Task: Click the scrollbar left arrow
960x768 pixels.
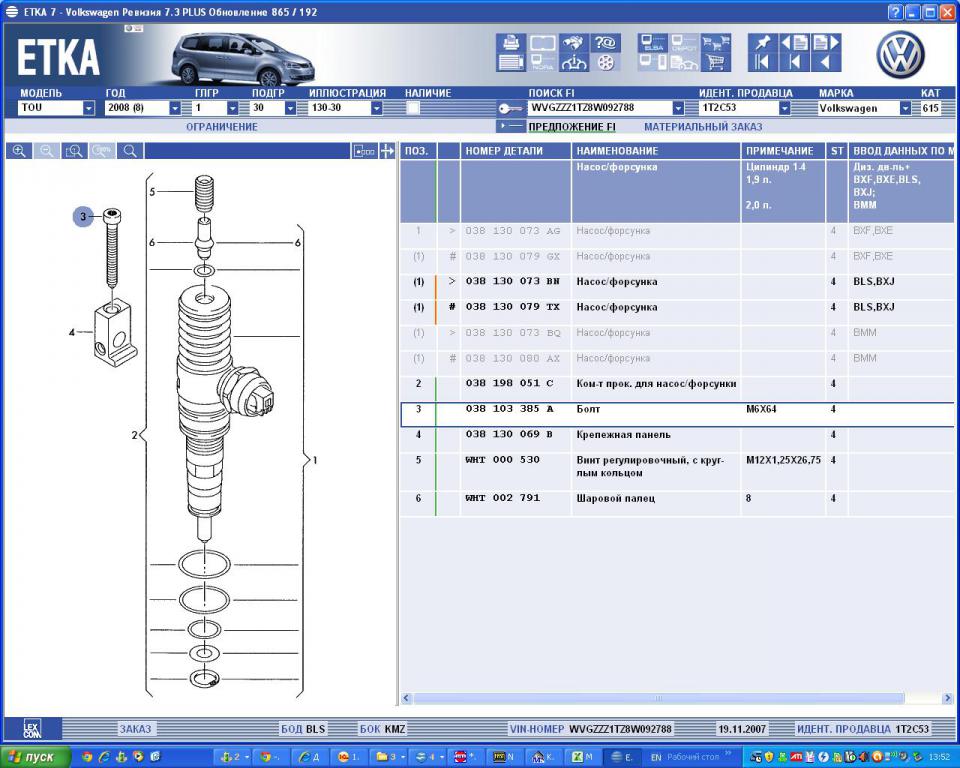Action: pyautogui.click(x=407, y=698)
